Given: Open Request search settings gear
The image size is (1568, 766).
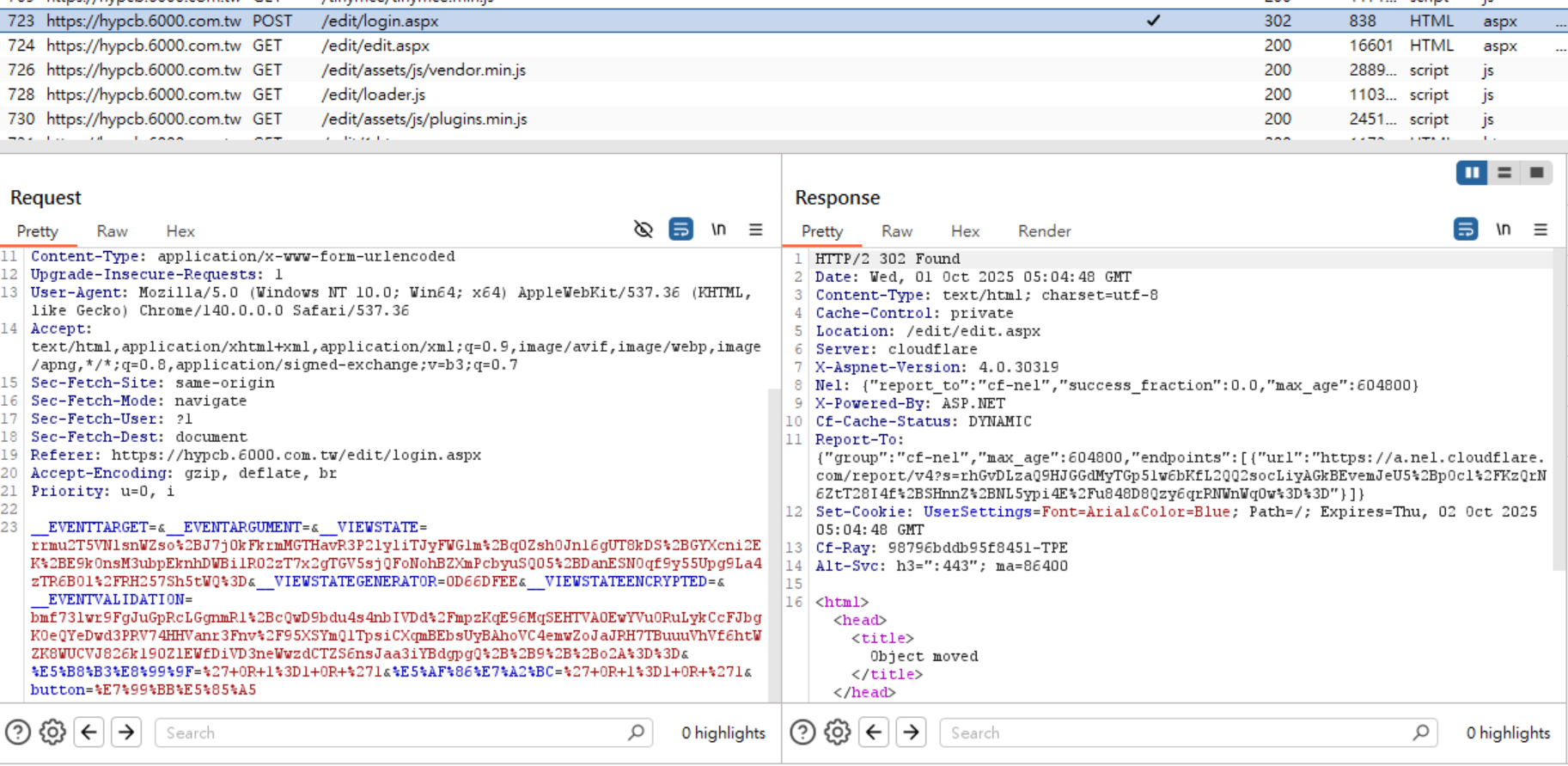Looking at the screenshot, I should [52, 732].
